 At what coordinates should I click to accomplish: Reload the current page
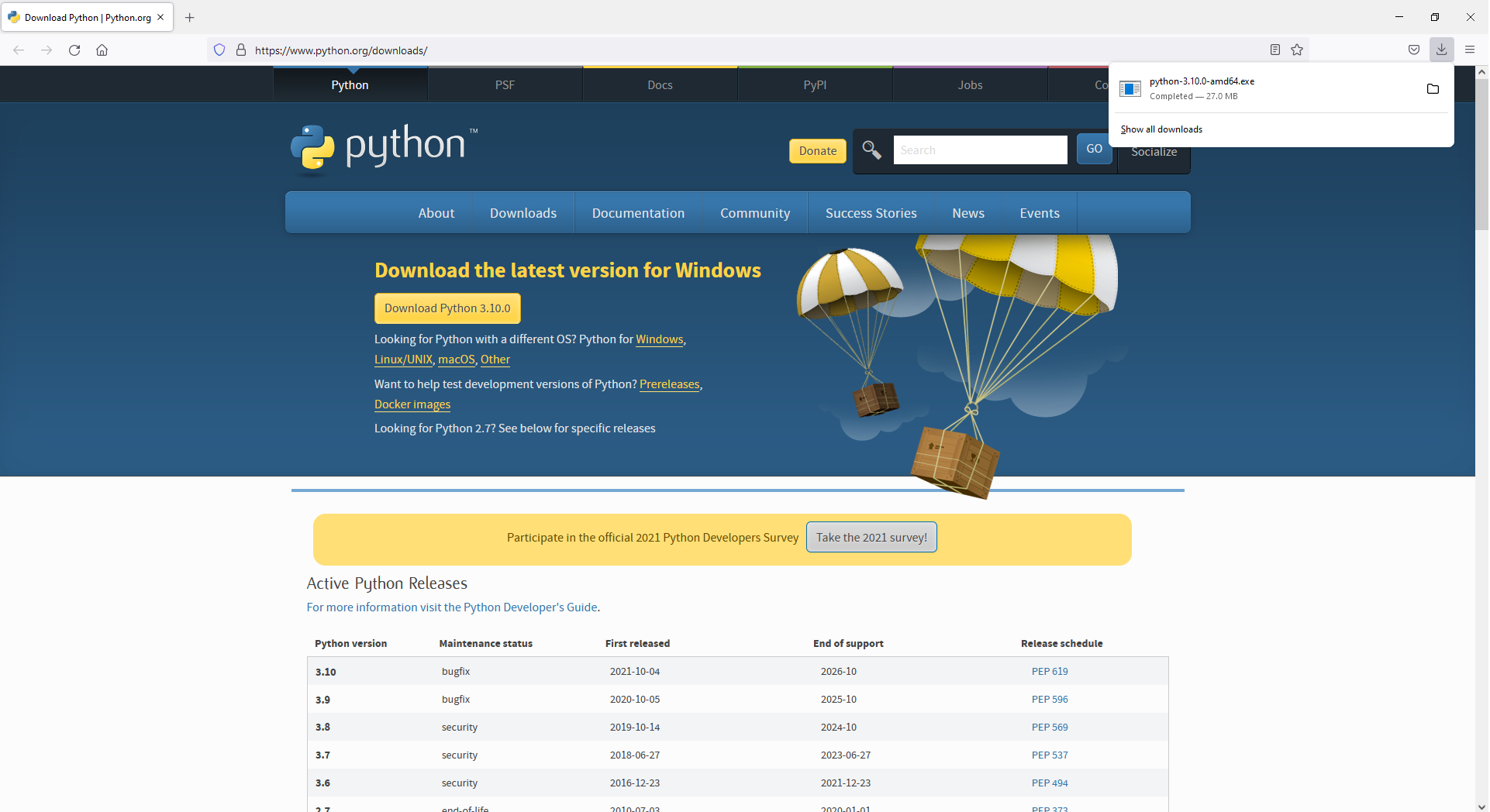[74, 50]
